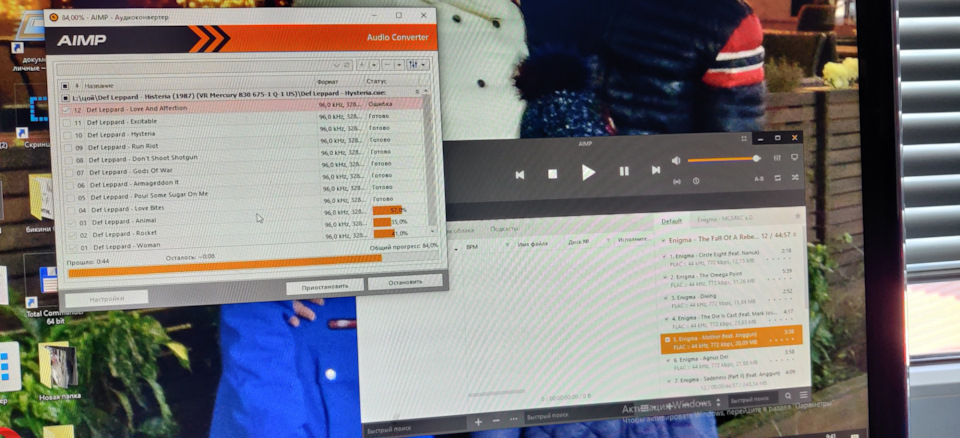This screenshot has height=438, width=960.
Task: Mute sound with the speaker icon
Action: pyautogui.click(x=676, y=160)
